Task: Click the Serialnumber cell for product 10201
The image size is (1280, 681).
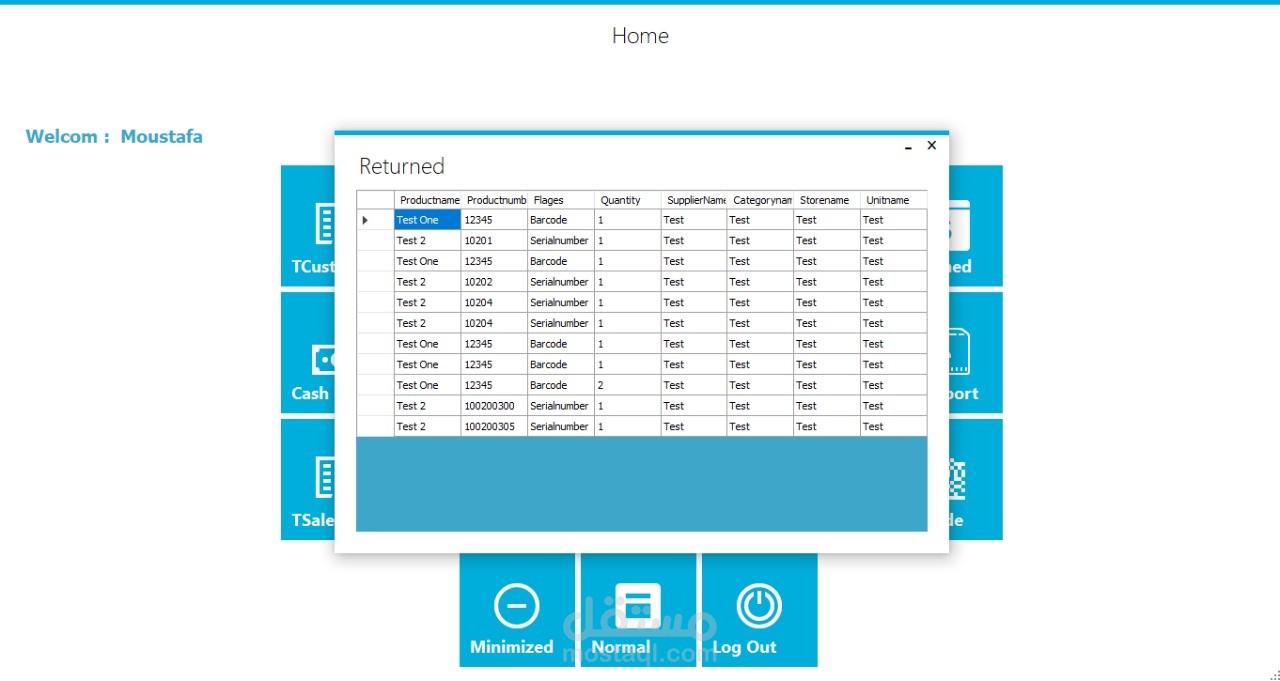Action: [560, 241]
